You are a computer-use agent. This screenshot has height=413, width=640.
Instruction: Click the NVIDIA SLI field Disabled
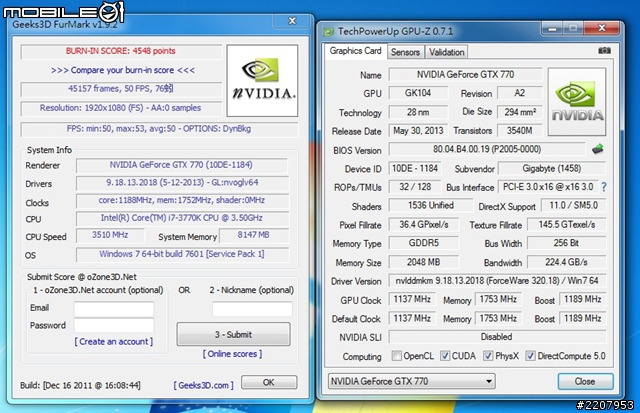coord(497,337)
